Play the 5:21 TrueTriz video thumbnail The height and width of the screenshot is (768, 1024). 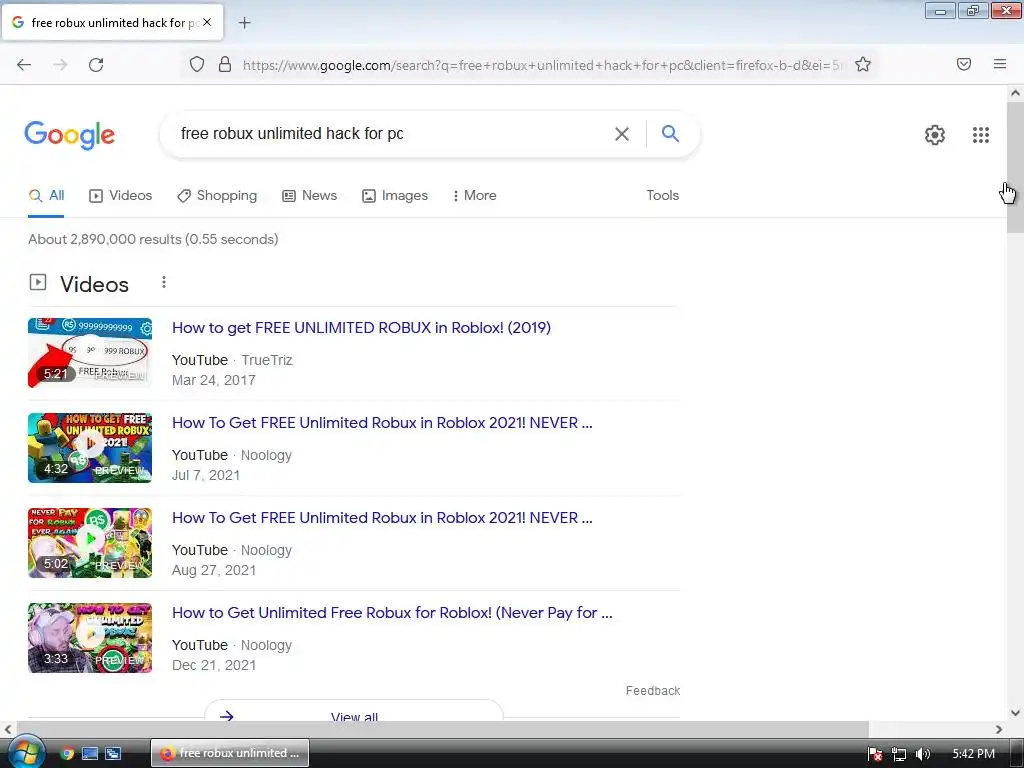coord(90,353)
